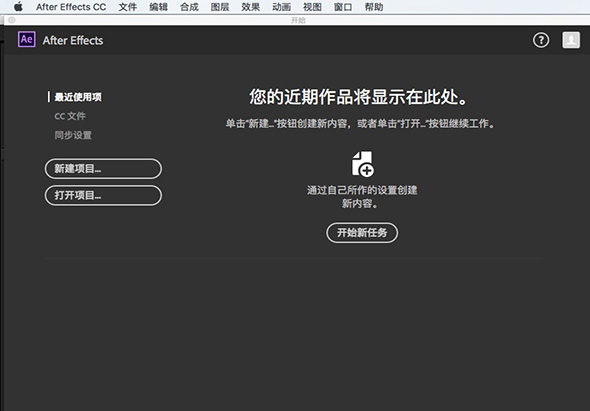Screen dimensions: 590x411
Task: Open the 帮助 menu
Action: coord(374,7)
